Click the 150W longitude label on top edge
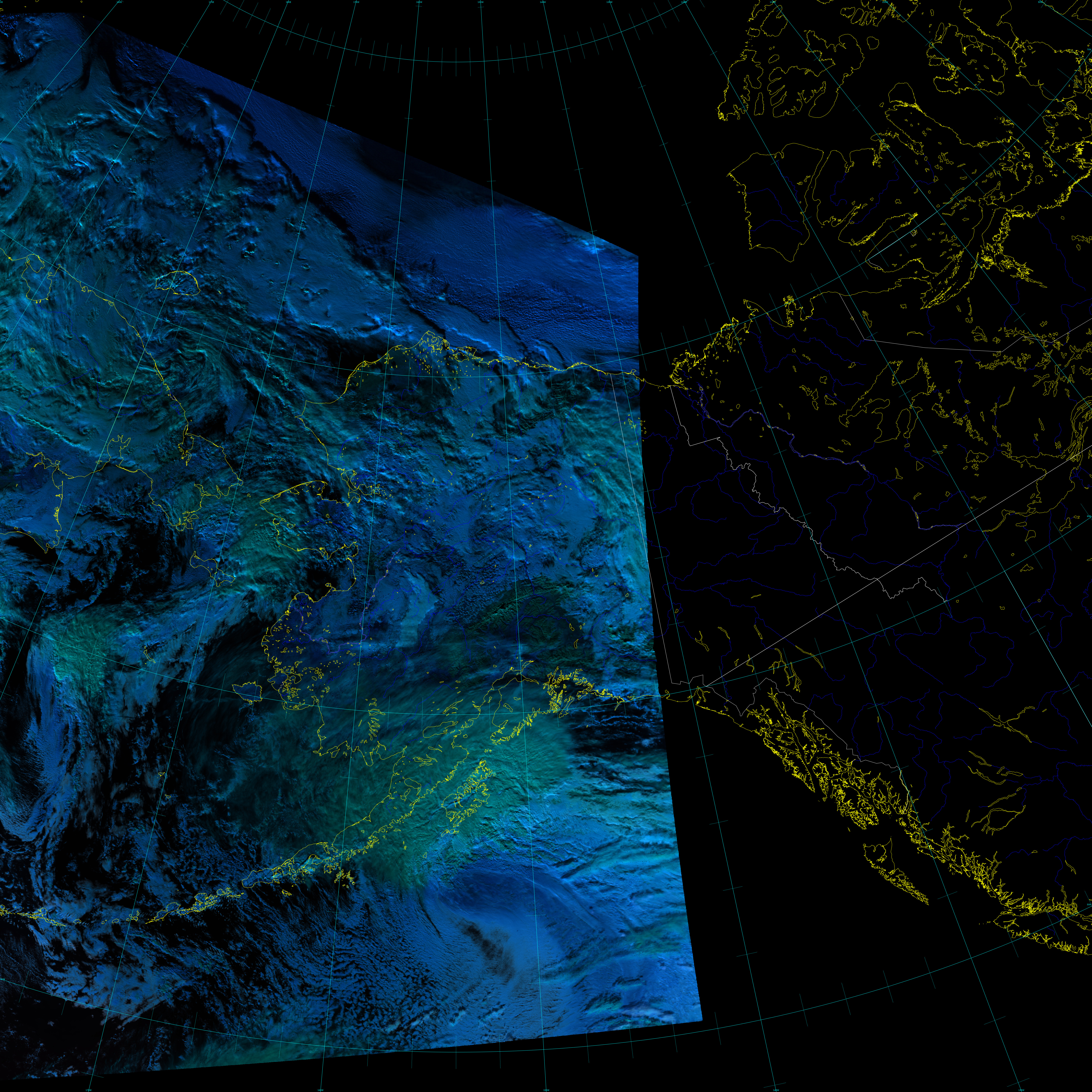Screen dimensions: 1092x1092 click(x=480, y=2)
